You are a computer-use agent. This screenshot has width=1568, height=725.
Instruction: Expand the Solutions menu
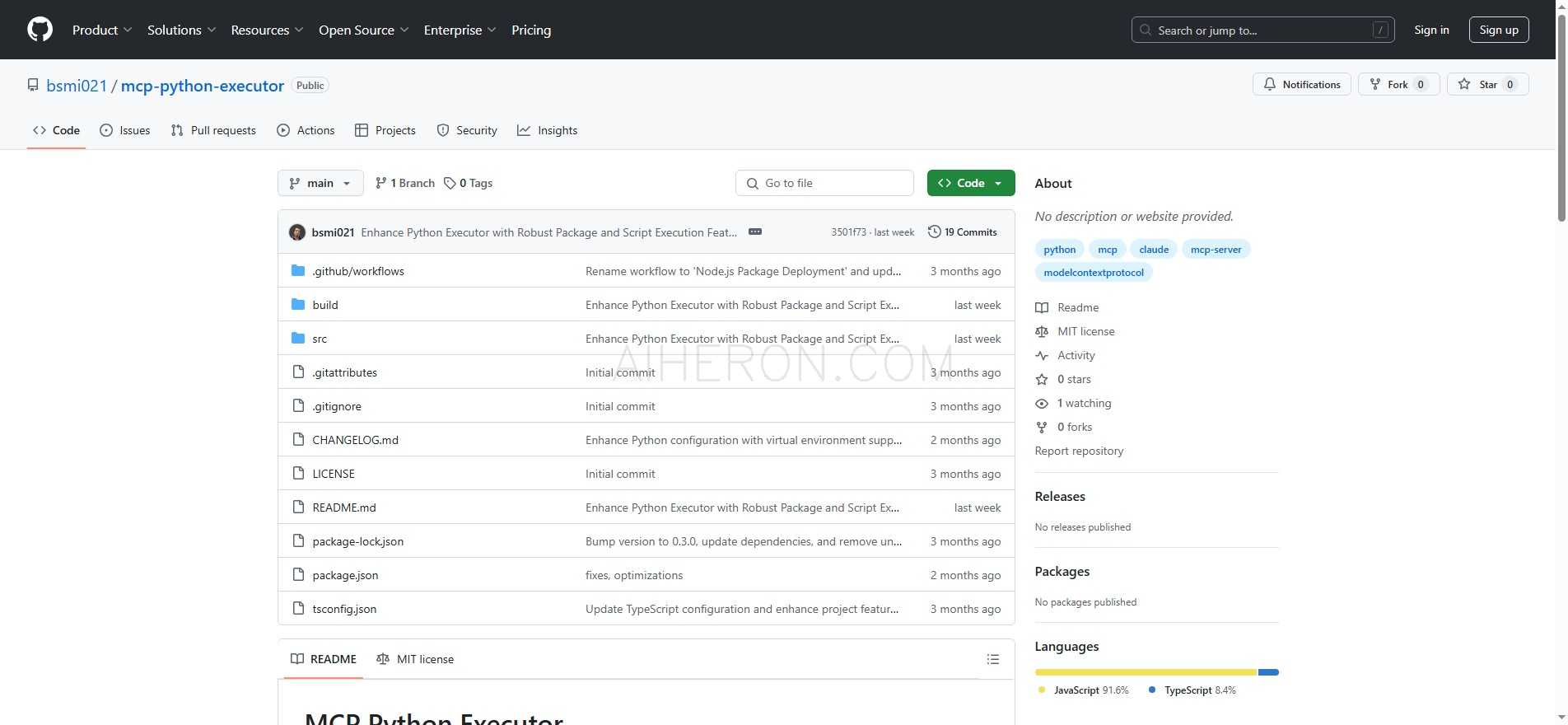click(182, 30)
